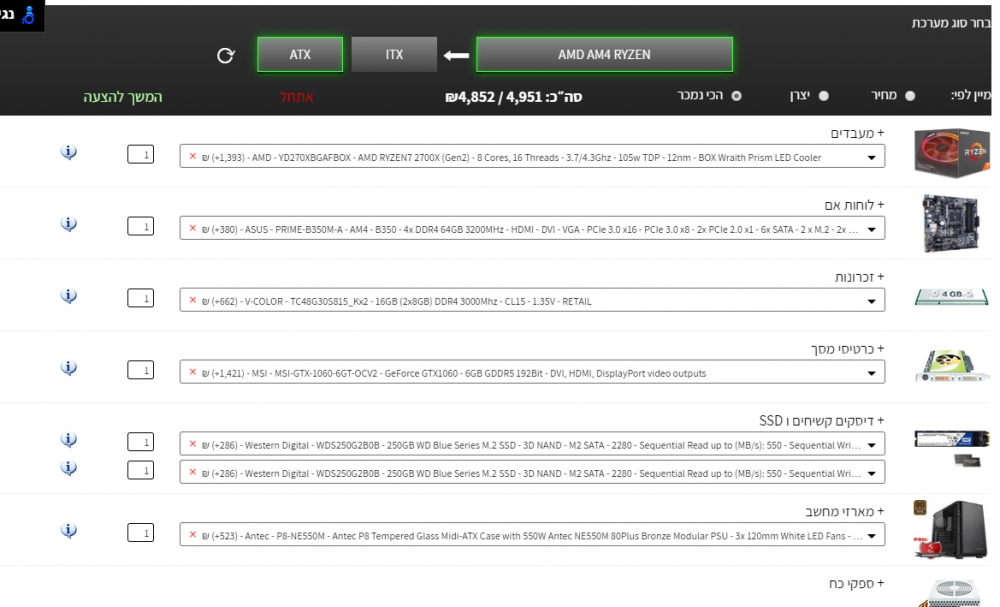Click the בחר סוג מערכת label
The width and height of the screenshot is (1000, 607).
click(952, 23)
